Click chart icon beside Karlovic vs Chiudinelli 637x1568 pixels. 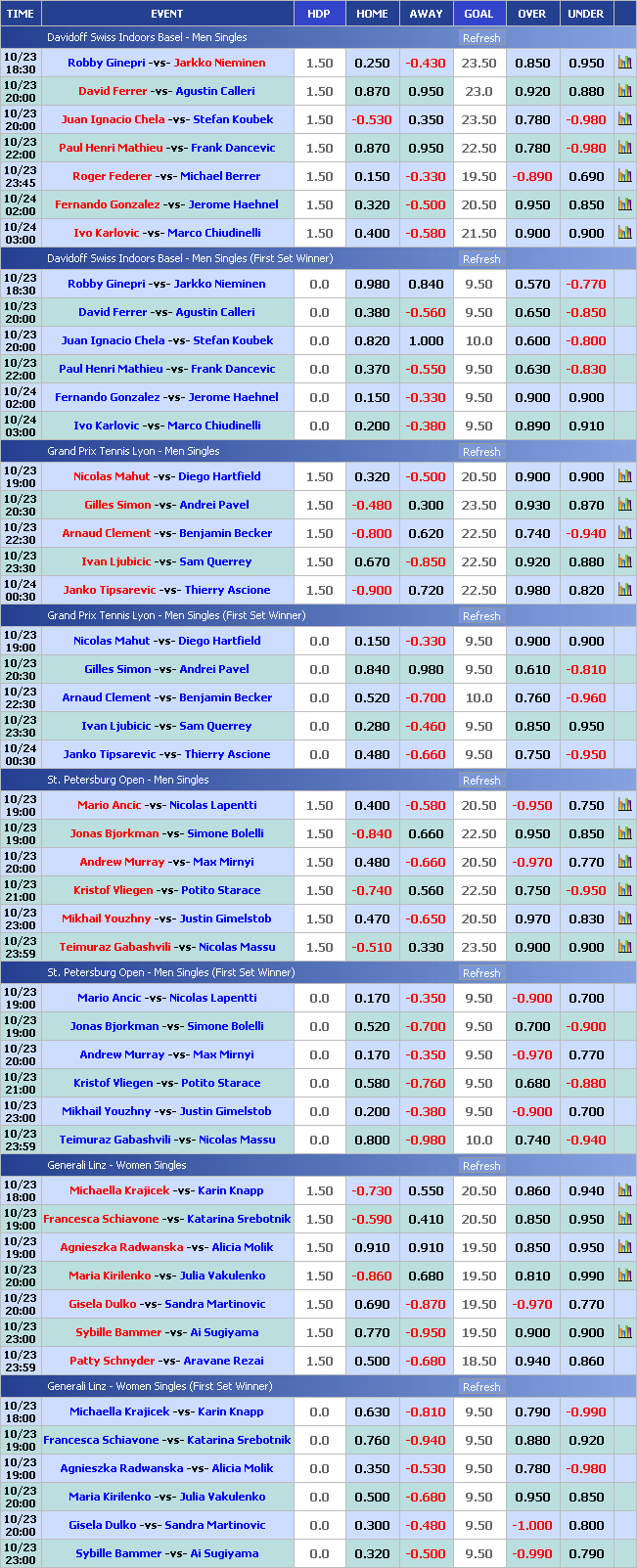(624, 233)
